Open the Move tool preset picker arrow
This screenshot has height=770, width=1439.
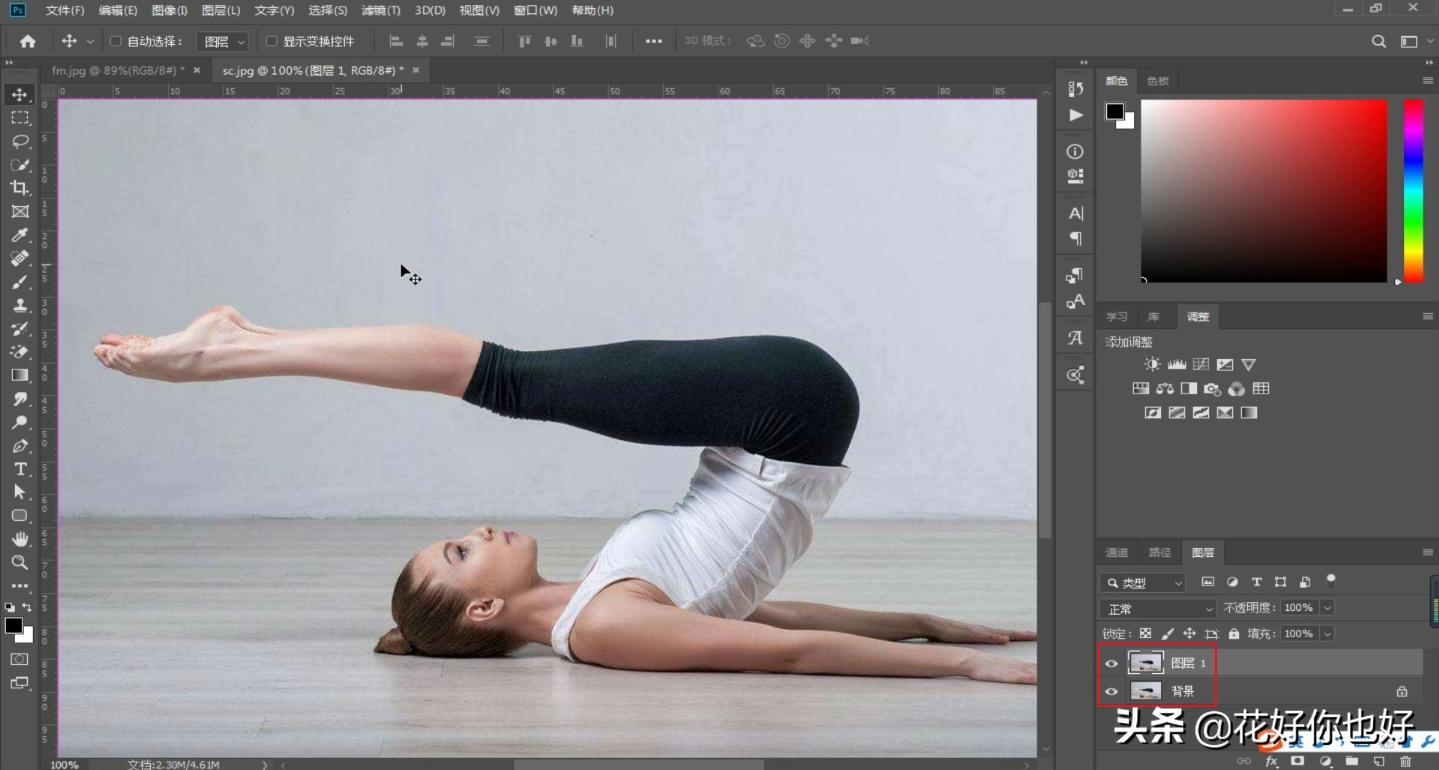click(x=90, y=42)
